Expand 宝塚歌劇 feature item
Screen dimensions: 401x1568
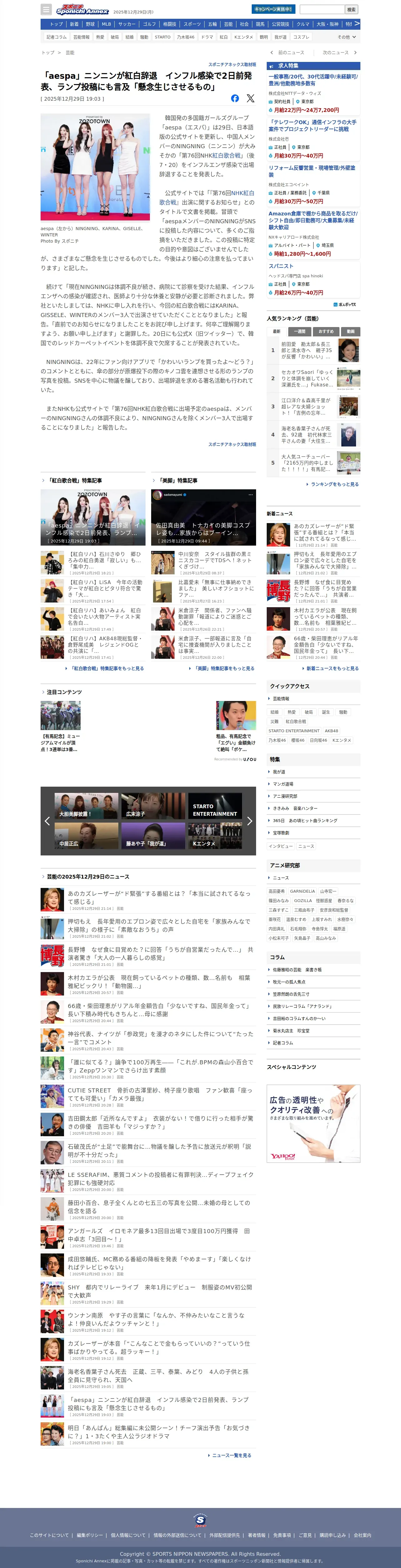click(x=314, y=833)
